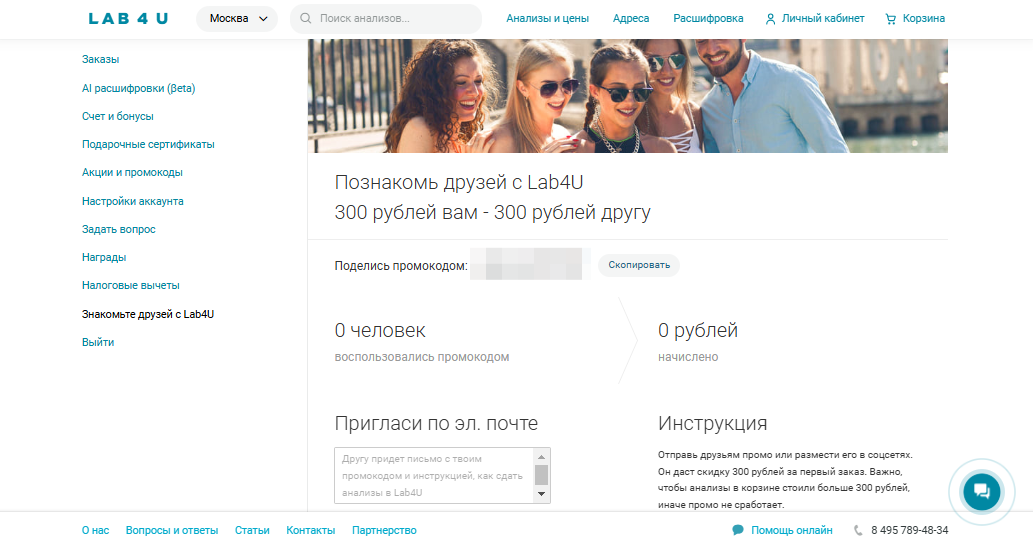
Task: Open the live chat bubble widget
Action: 982,491
